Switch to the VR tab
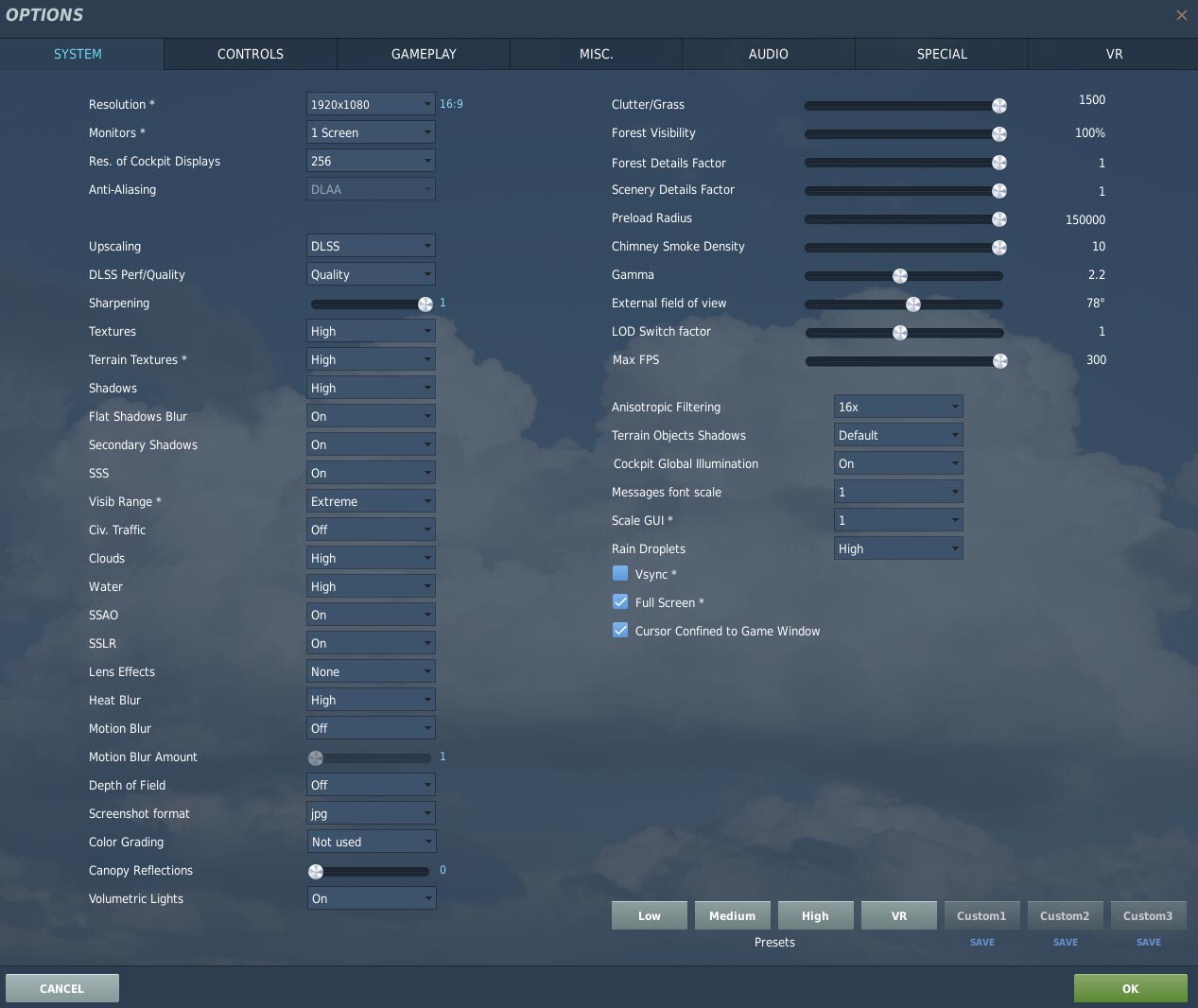The image size is (1198, 1008). tap(1114, 54)
